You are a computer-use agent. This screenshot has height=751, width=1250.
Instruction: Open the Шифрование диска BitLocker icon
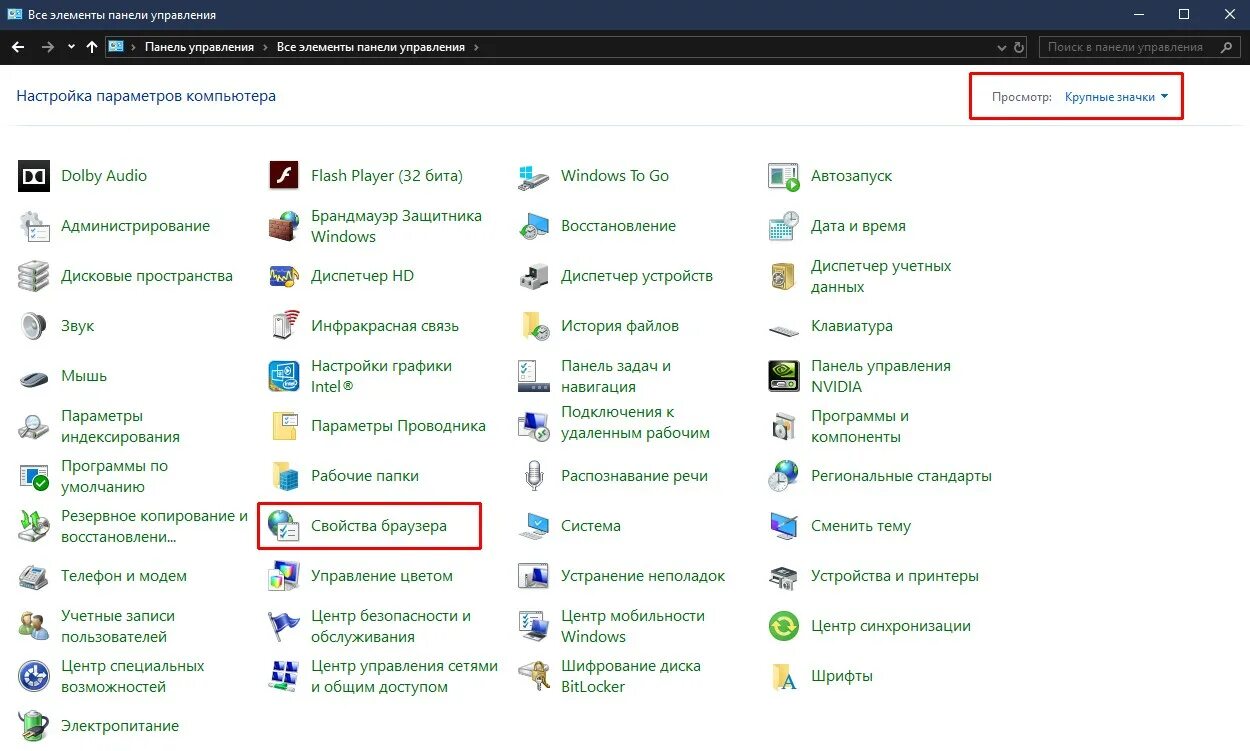pos(534,676)
